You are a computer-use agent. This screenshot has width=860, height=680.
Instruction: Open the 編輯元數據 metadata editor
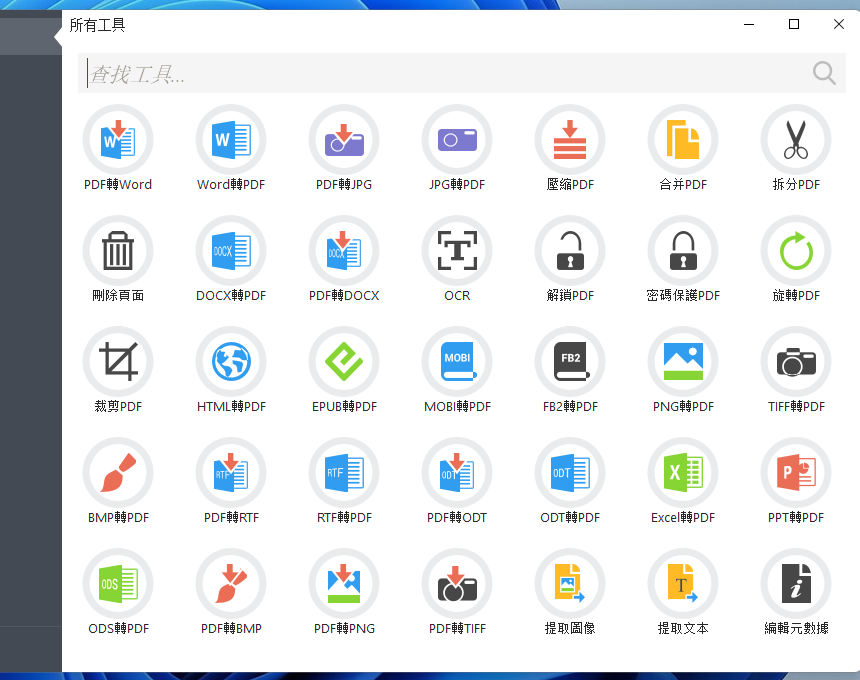coord(796,583)
